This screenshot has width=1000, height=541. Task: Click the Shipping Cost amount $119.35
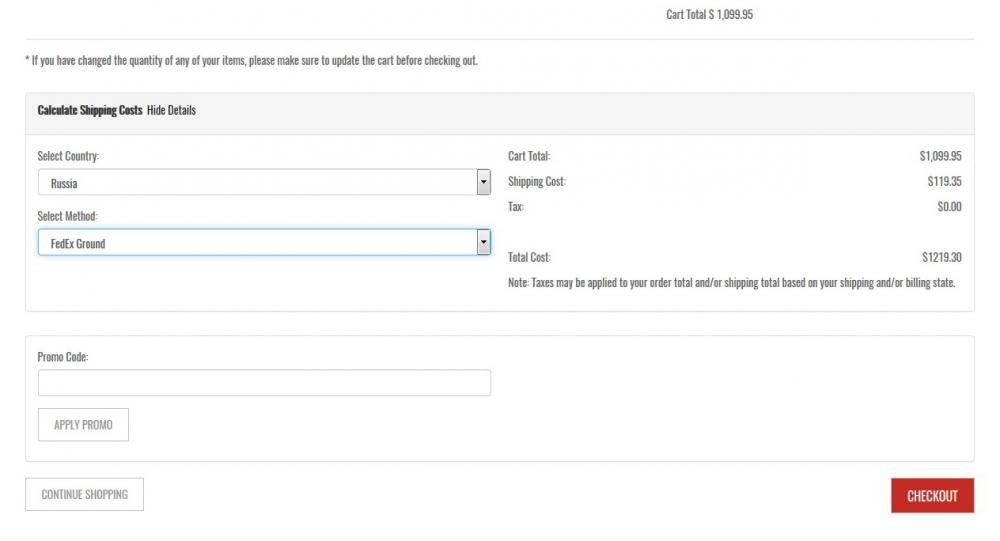(944, 182)
